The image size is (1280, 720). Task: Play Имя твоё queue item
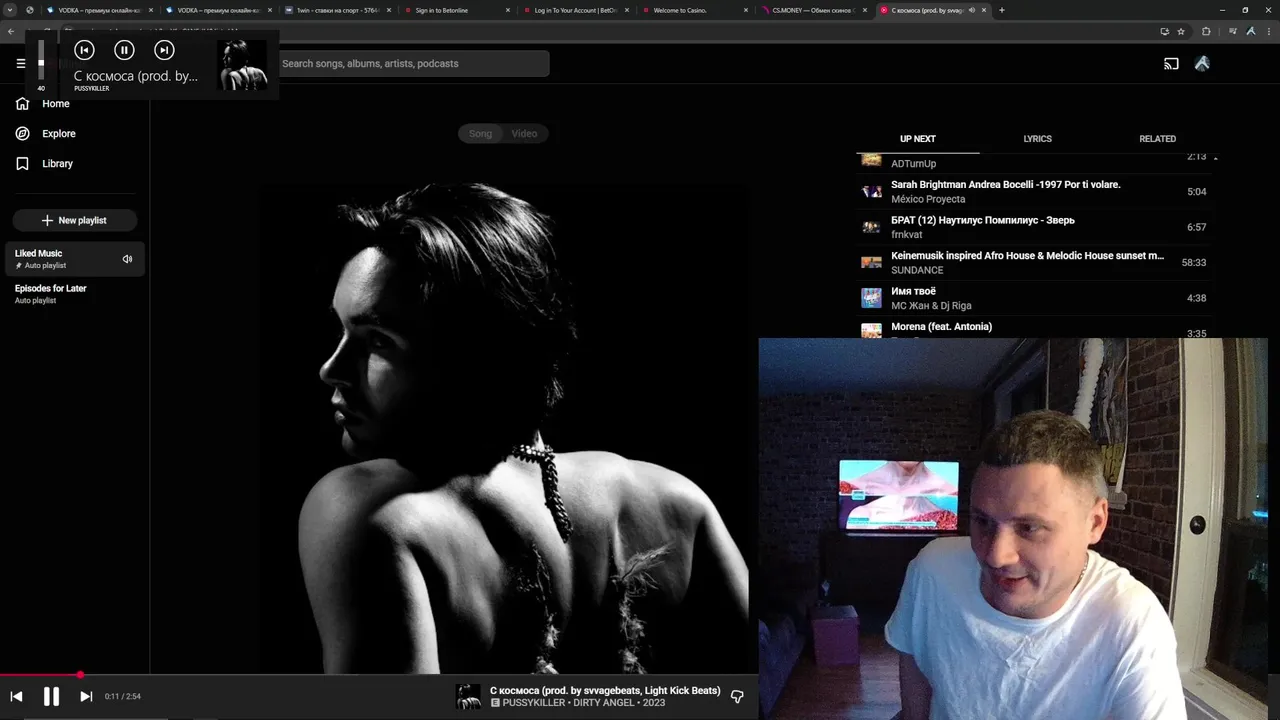[x=1036, y=298]
